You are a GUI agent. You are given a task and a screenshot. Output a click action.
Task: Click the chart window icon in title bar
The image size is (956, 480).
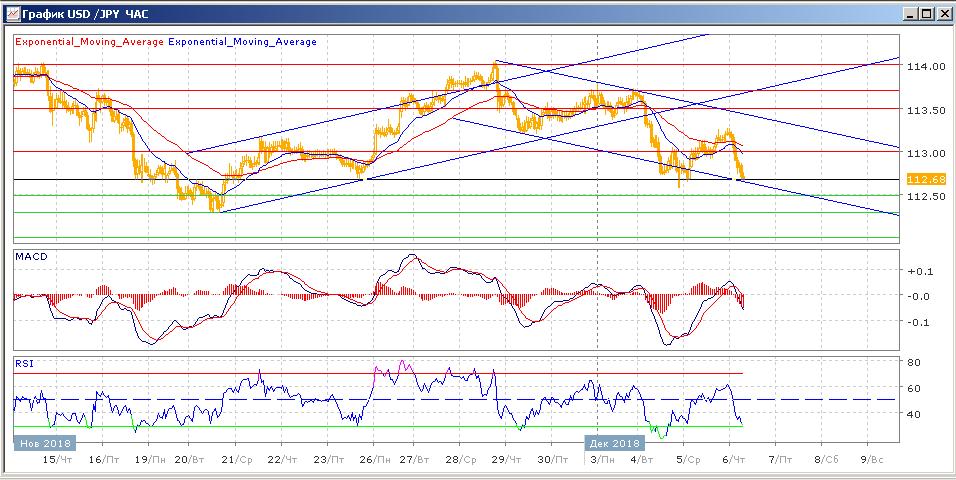tap(11, 13)
